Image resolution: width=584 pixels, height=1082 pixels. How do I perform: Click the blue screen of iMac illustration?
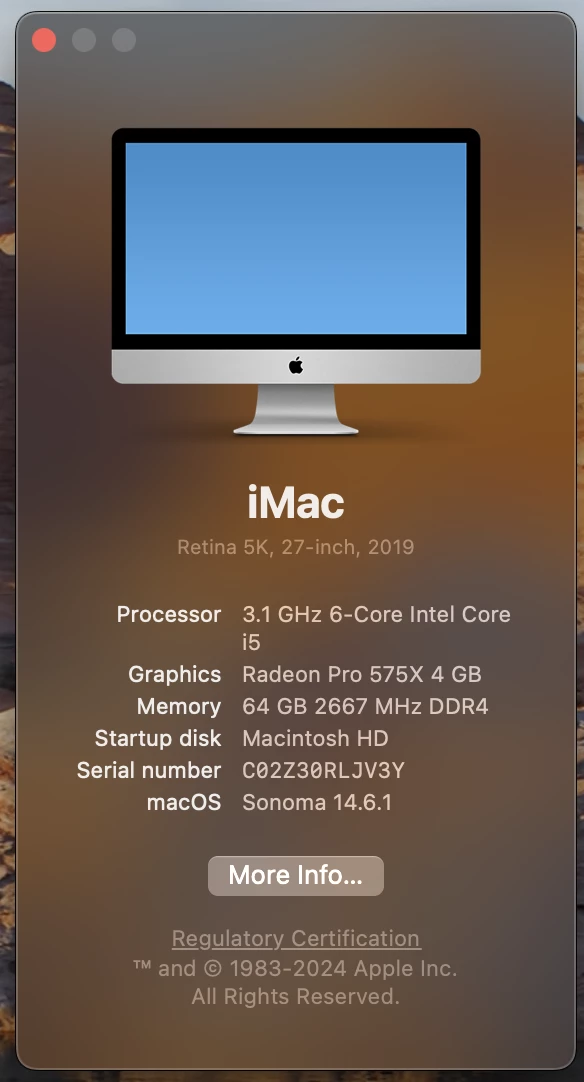coord(296,238)
